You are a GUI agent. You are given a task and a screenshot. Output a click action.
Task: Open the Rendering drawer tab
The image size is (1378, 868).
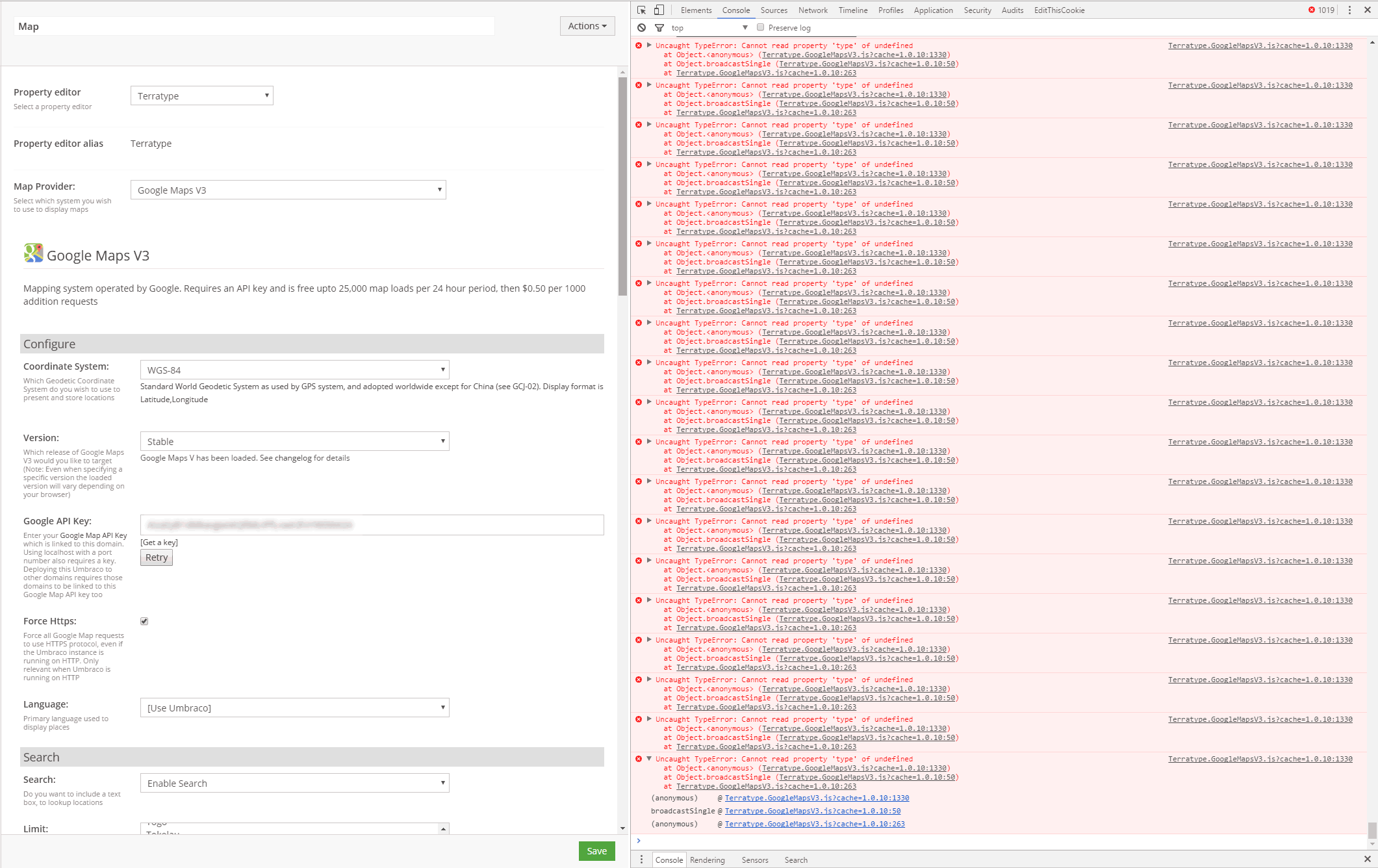tap(707, 860)
